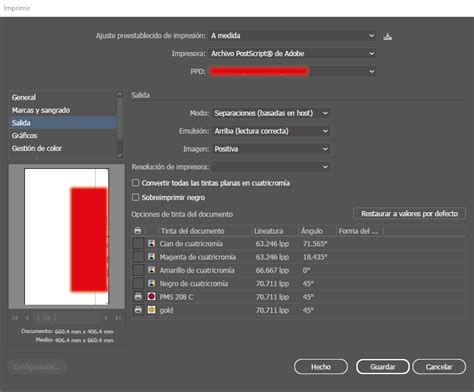Toggle the printer icon for gold ink
The height and width of the screenshot is (392, 474).
tap(138, 310)
